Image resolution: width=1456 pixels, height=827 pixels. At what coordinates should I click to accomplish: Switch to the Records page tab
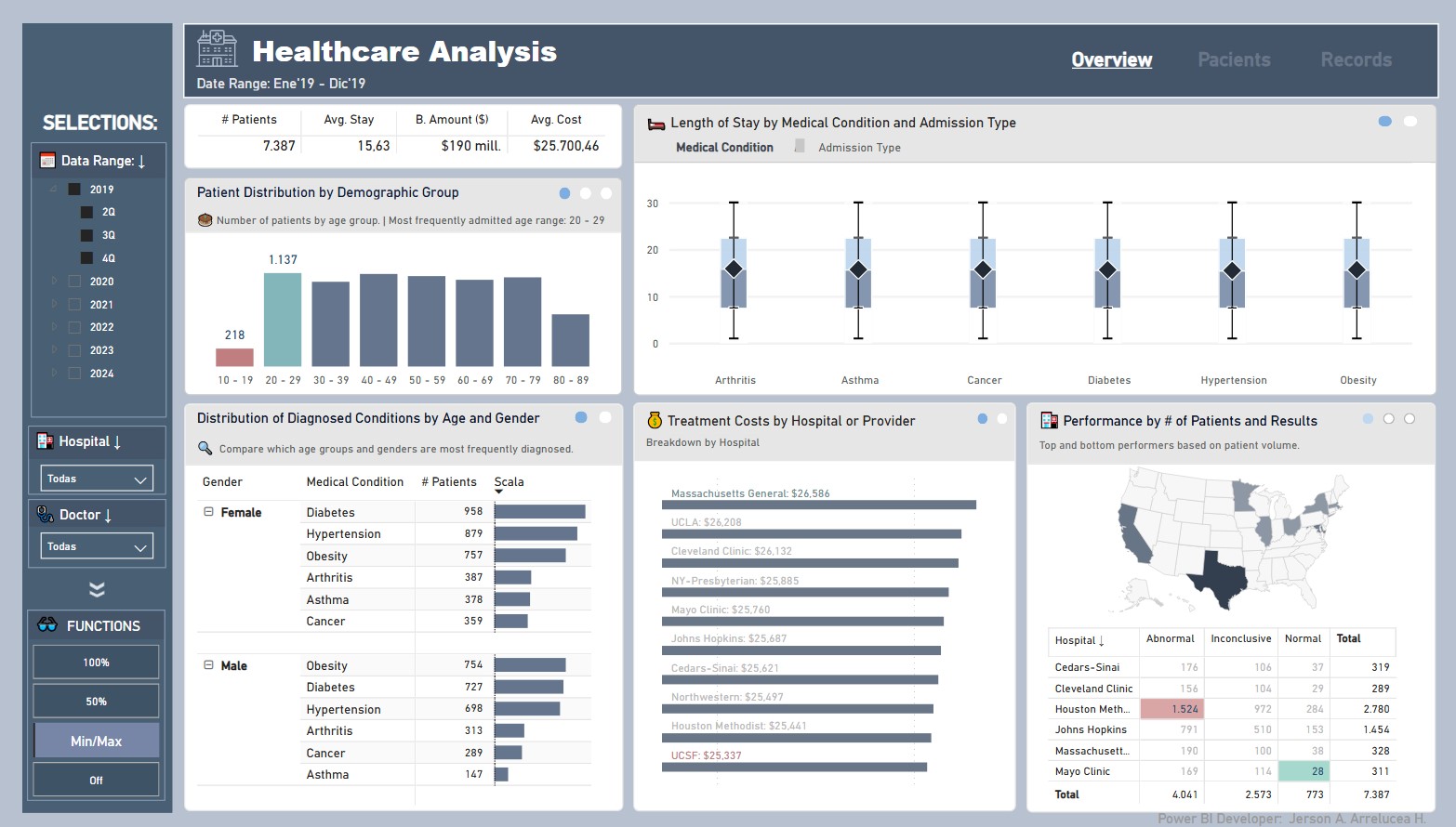tap(1357, 59)
